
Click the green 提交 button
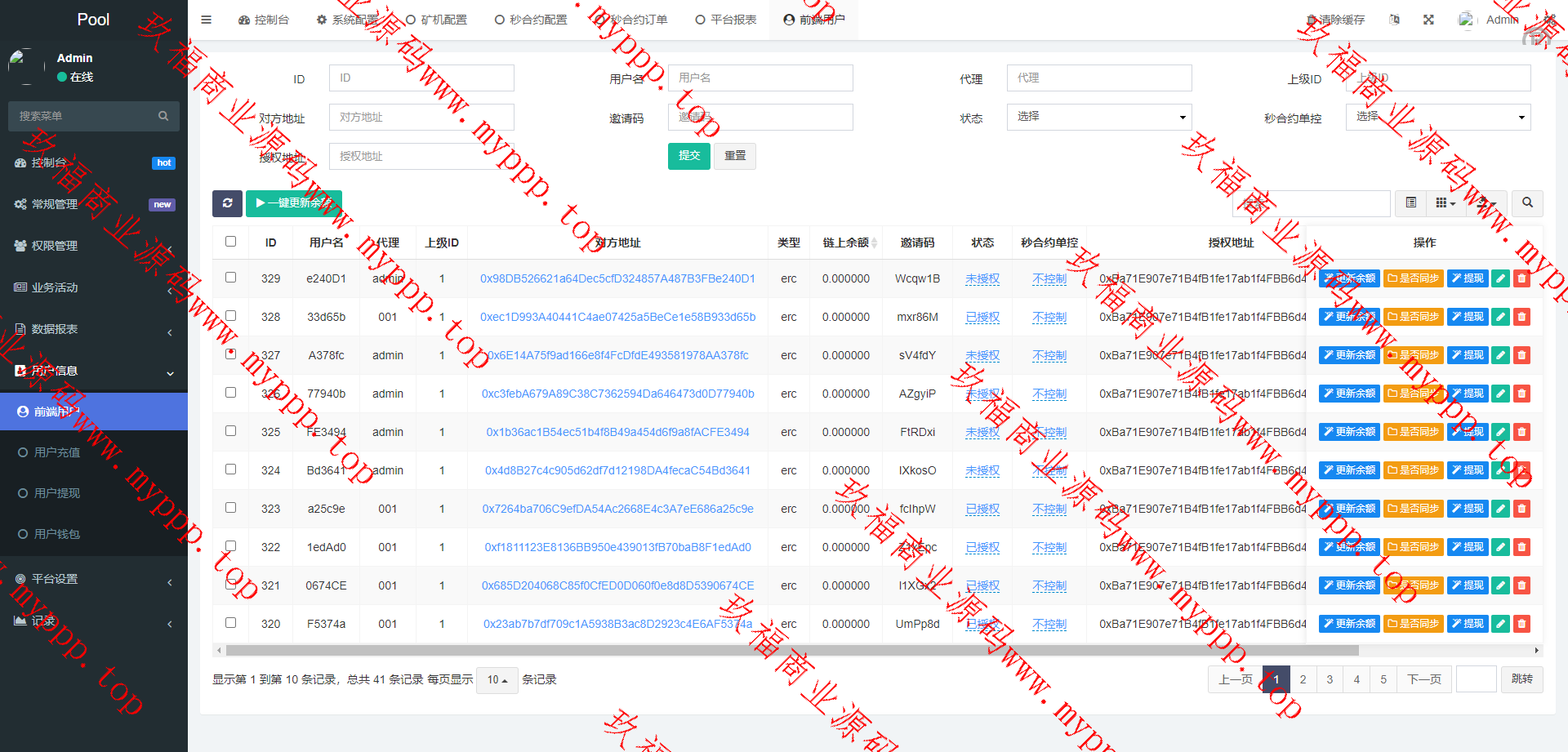(688, 156)
